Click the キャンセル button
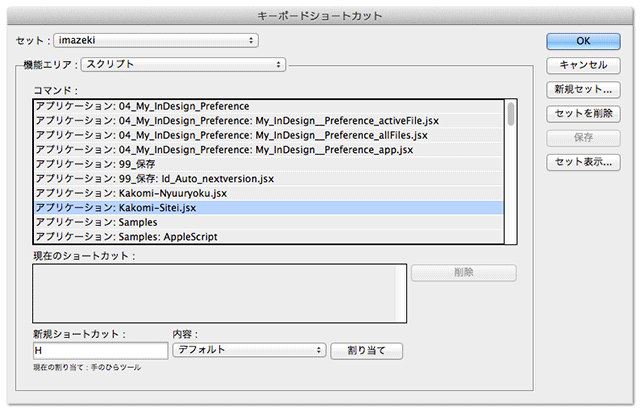Viewport: 640px width, 412px height. (x=583, y=65)
